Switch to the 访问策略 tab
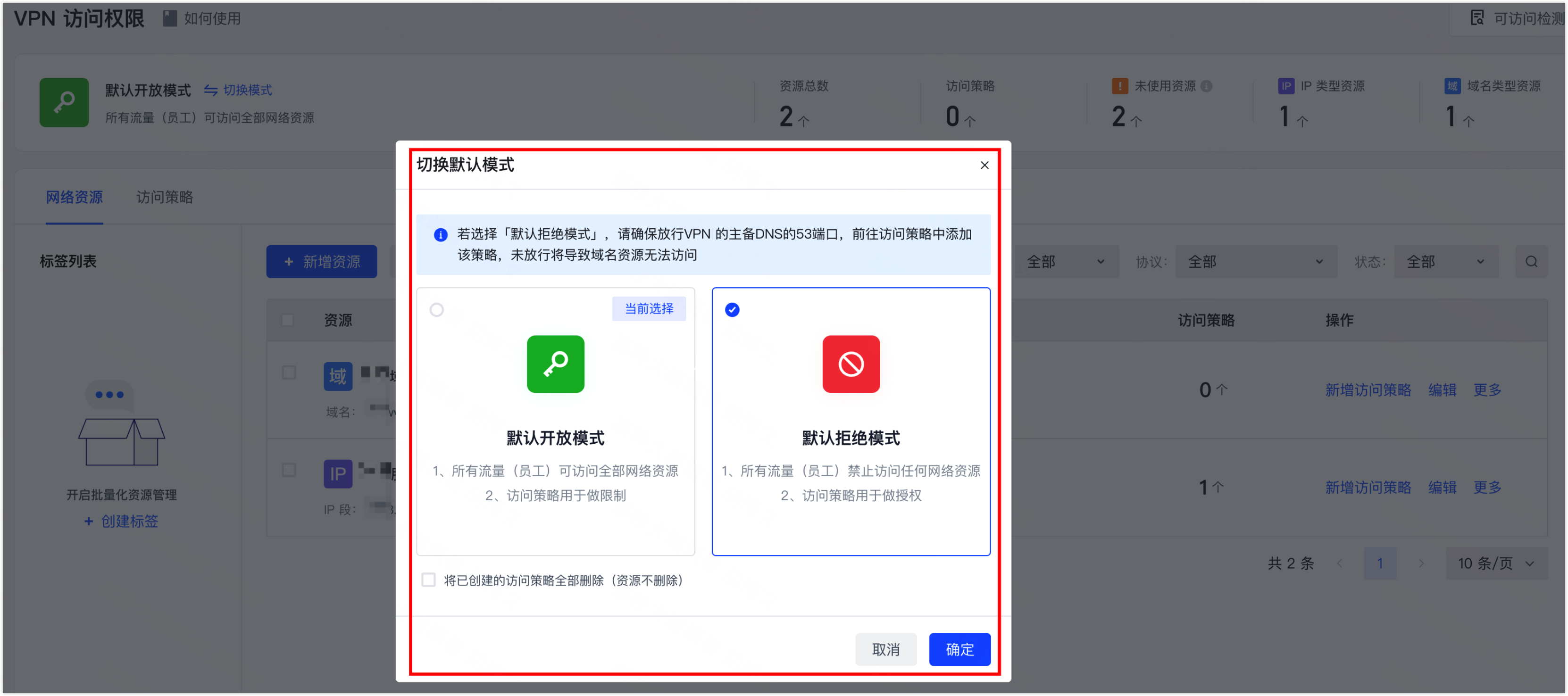The height and width of the screenshot is (696, 1568). pyautogui.click(x=164, y=197)
